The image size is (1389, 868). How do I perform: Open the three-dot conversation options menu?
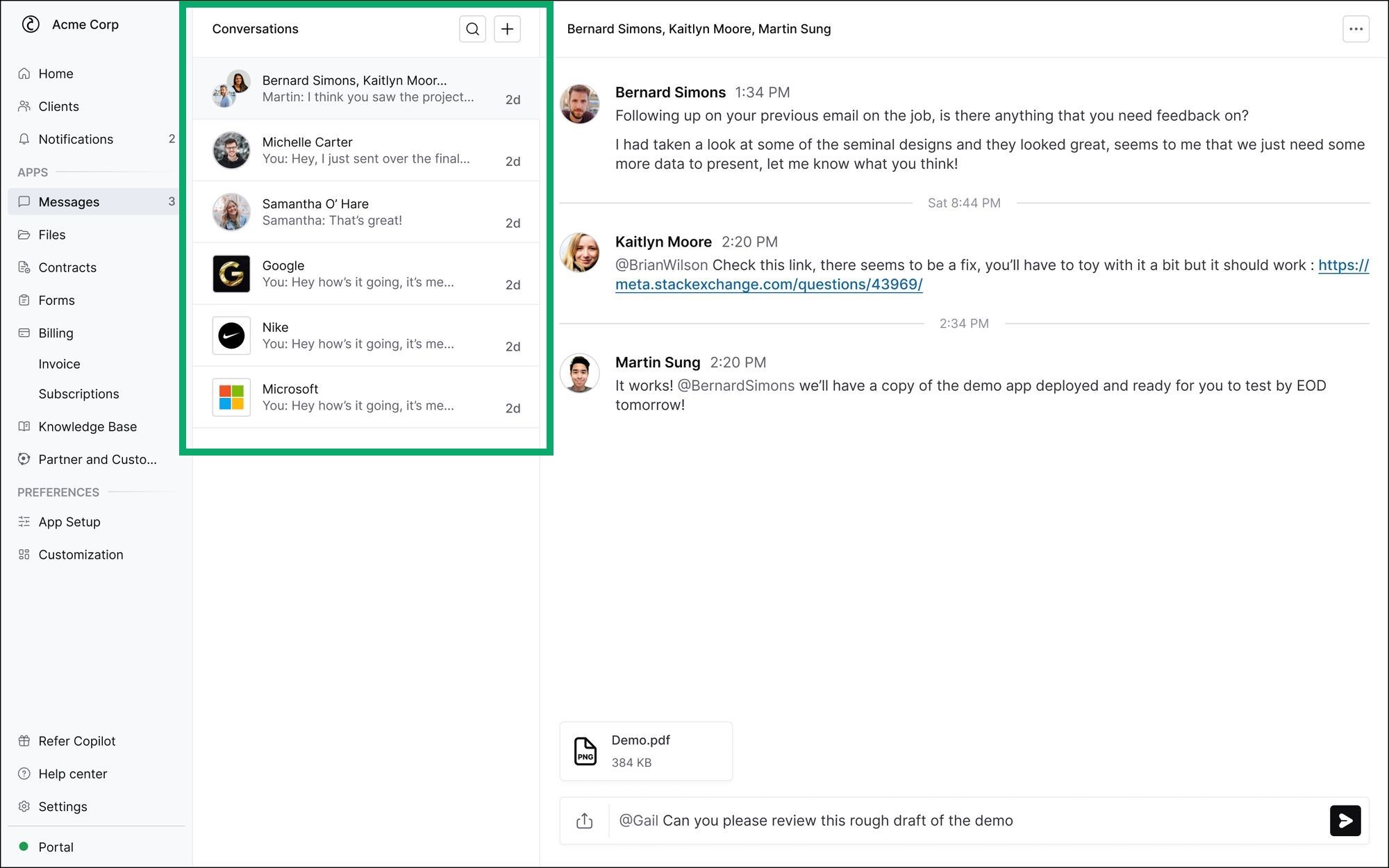coord(1356,29)
